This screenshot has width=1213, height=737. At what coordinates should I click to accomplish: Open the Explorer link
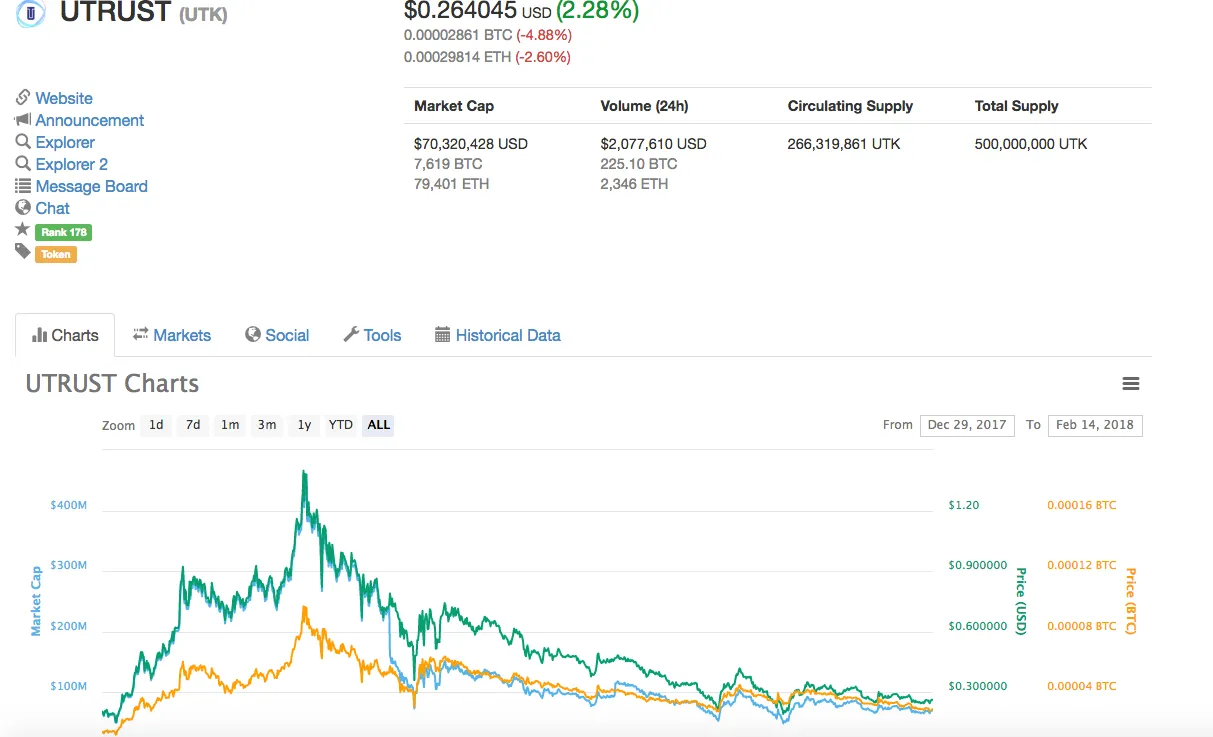[x=65, y=142]
